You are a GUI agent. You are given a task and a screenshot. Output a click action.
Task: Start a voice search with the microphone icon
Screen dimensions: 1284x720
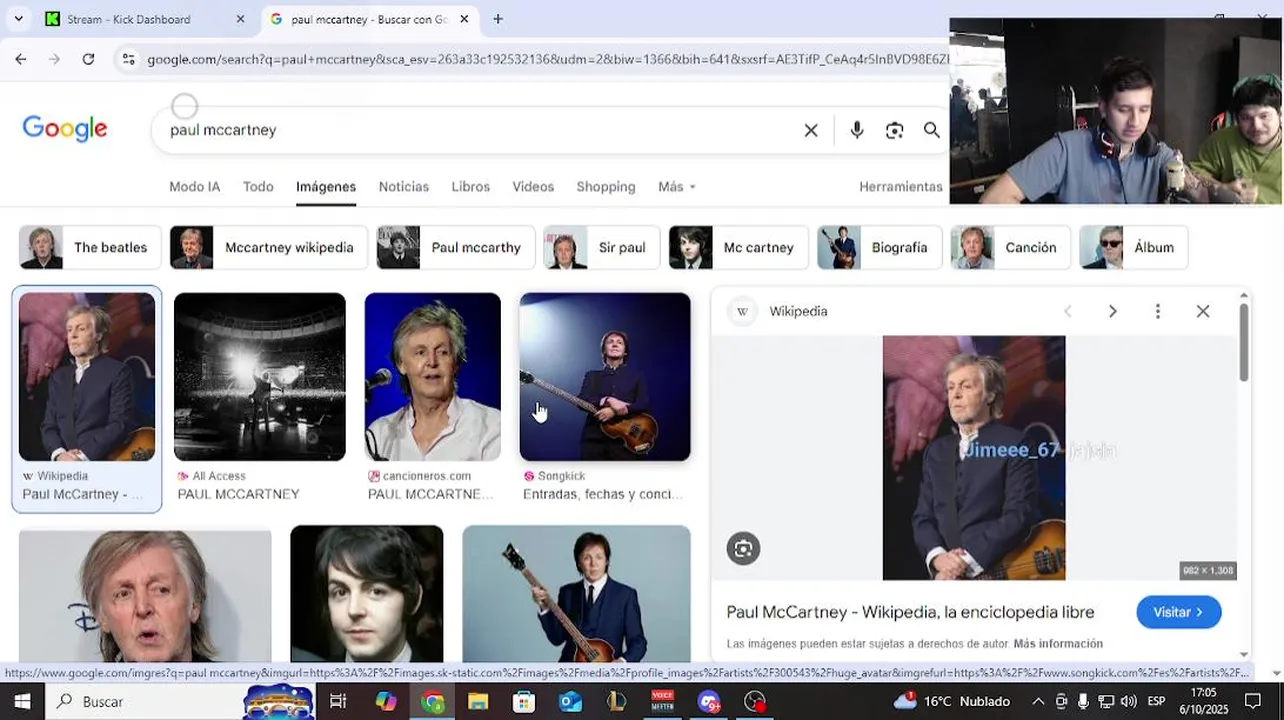point(857,130)
